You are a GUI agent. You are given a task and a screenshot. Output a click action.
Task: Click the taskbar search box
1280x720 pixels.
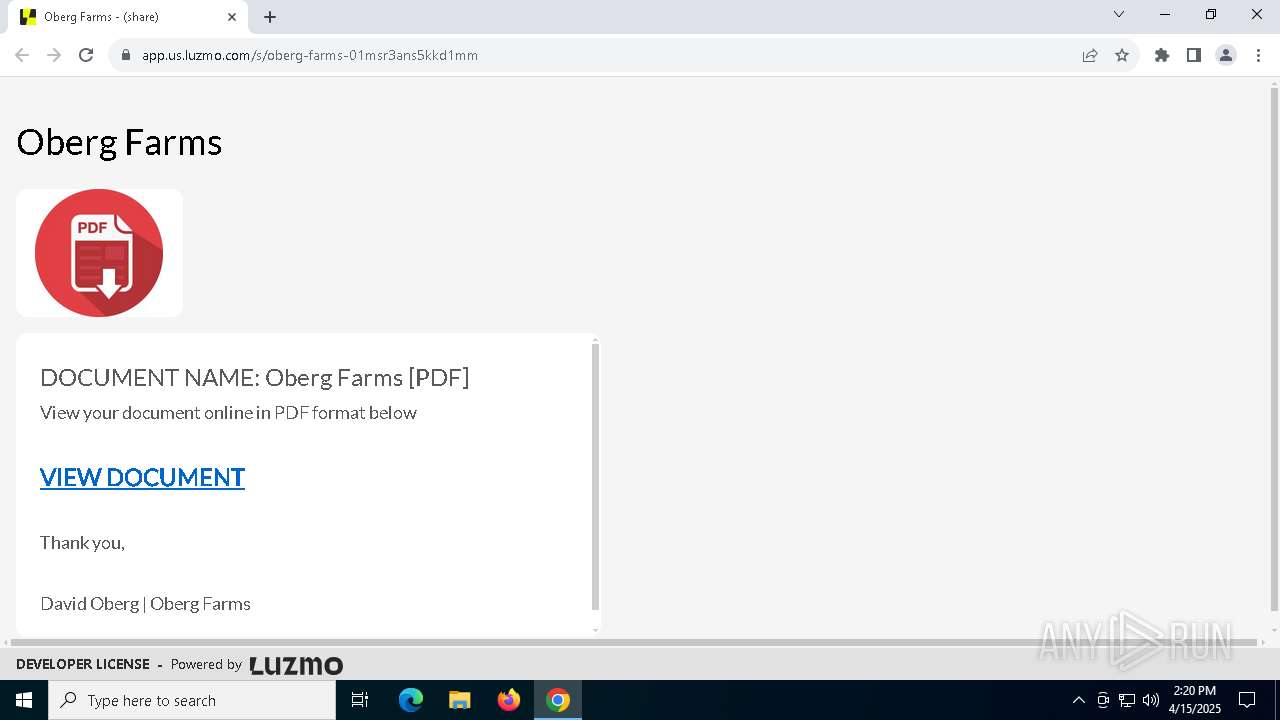(x=192, y=700)
